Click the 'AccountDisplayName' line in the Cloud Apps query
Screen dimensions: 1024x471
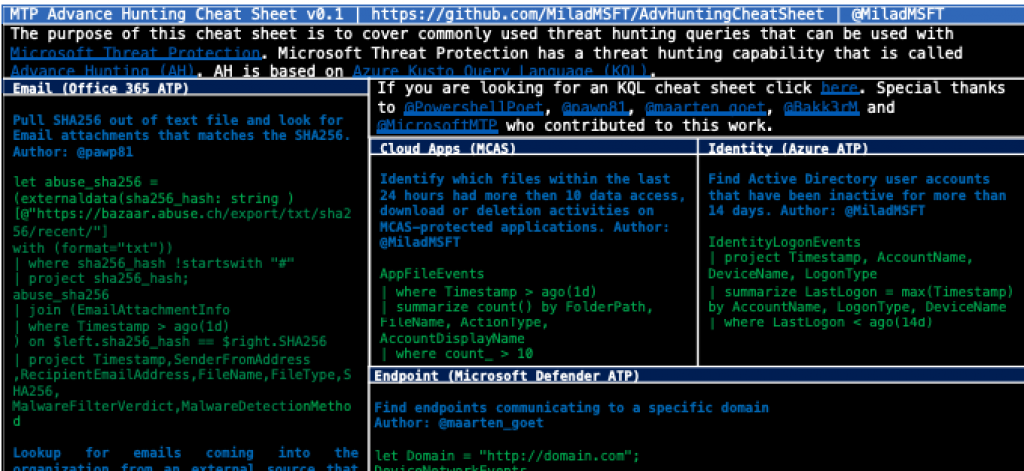tap(452, 338)
